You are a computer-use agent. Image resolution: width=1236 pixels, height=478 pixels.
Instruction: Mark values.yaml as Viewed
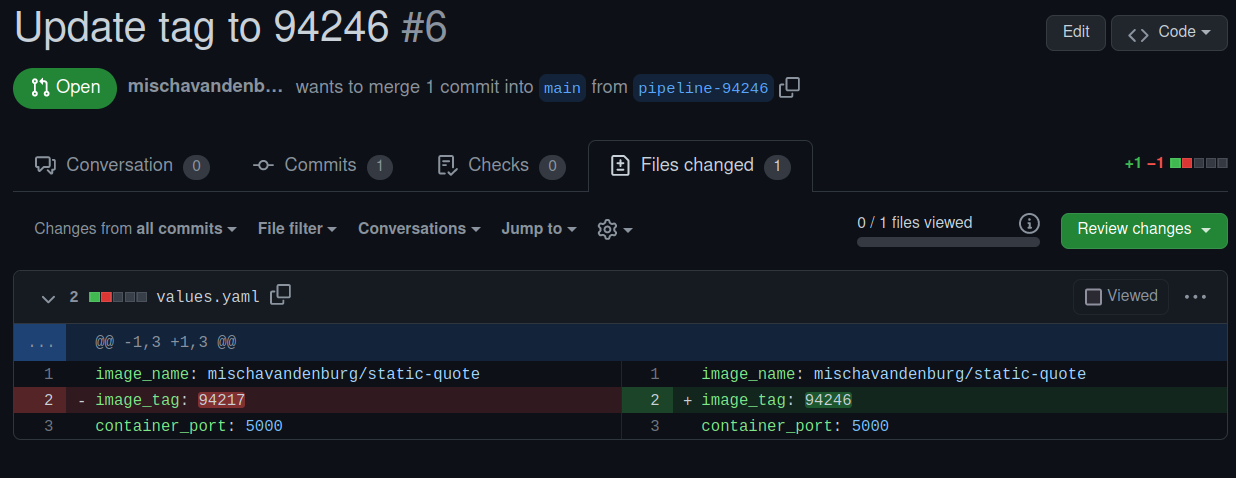tap(1121, 296)
